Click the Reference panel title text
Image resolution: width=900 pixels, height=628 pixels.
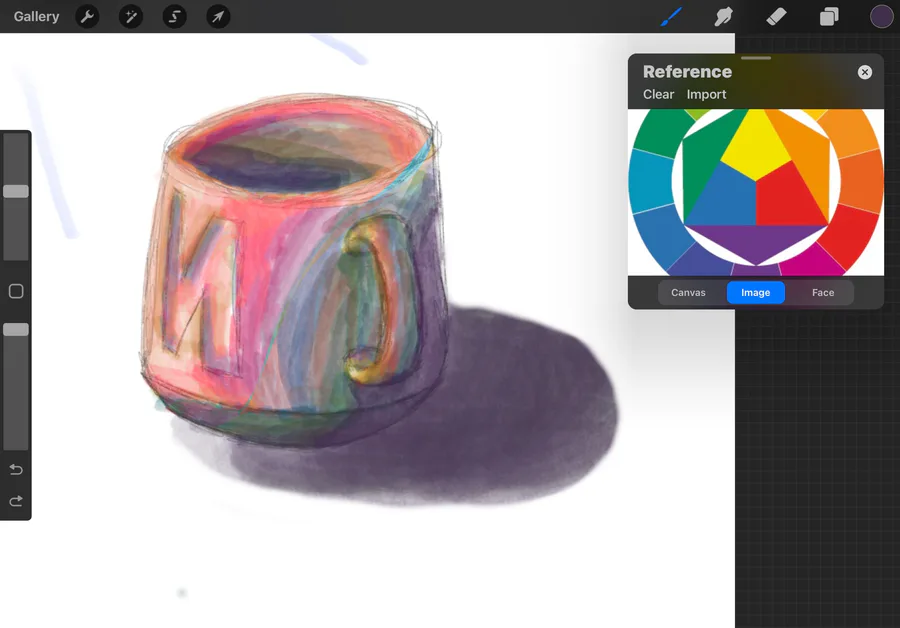(x=687, y=72)
